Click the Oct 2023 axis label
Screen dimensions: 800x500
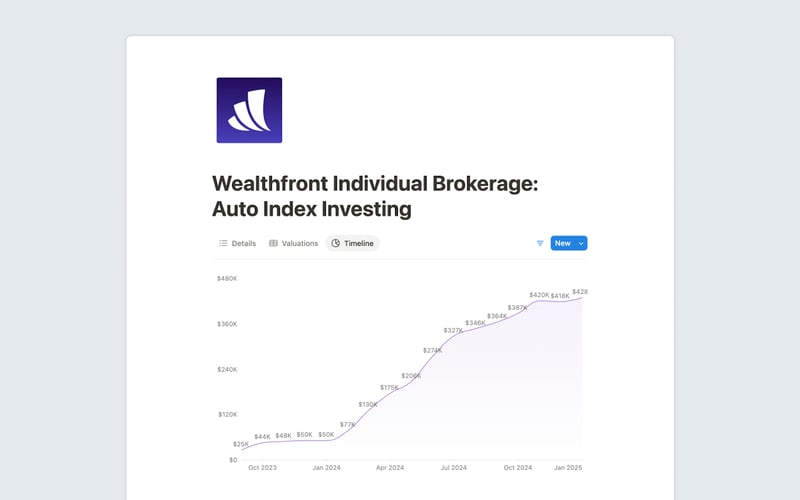(x=262, y=467)
